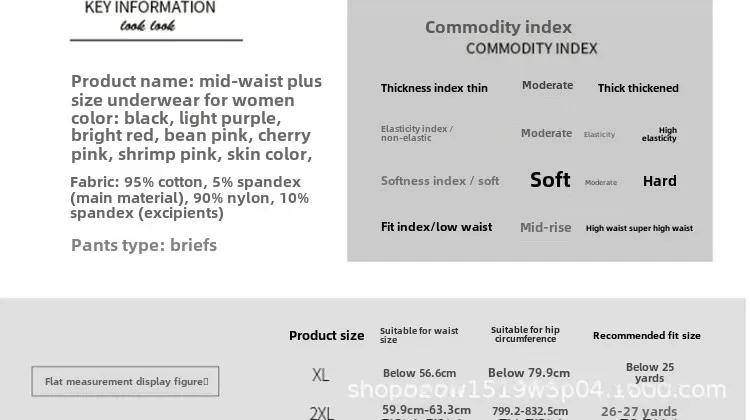Select the Product size column header

[326, 336]
